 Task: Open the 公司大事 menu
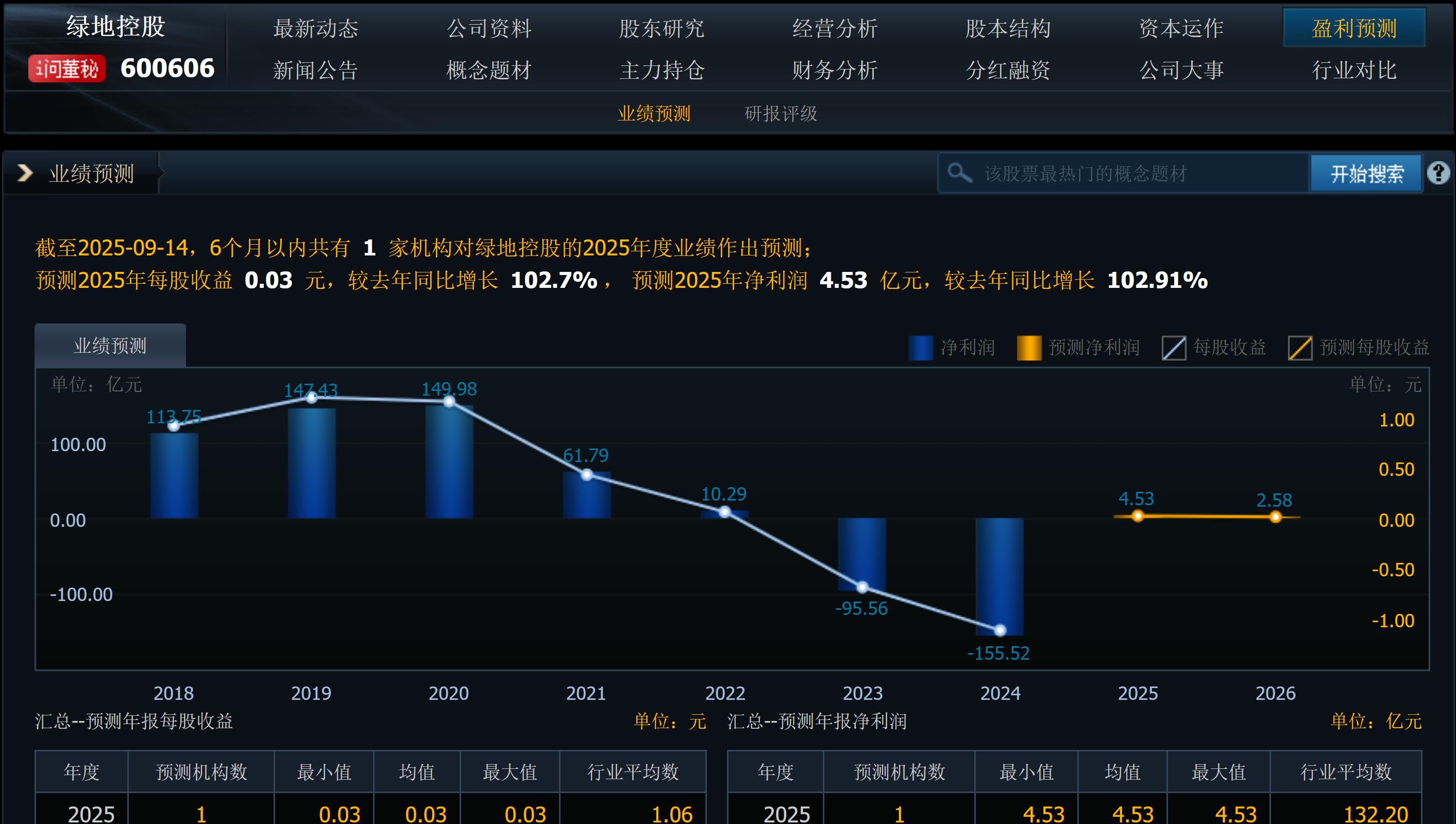click(x=1181, y=70)
